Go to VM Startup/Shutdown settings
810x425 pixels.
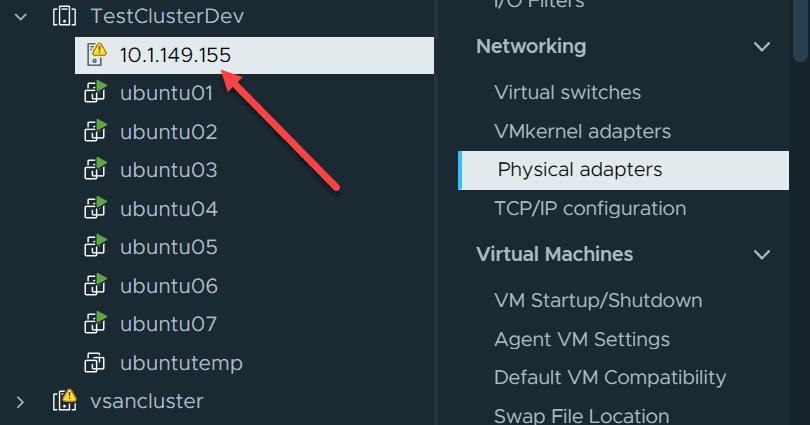coord(598,301)
